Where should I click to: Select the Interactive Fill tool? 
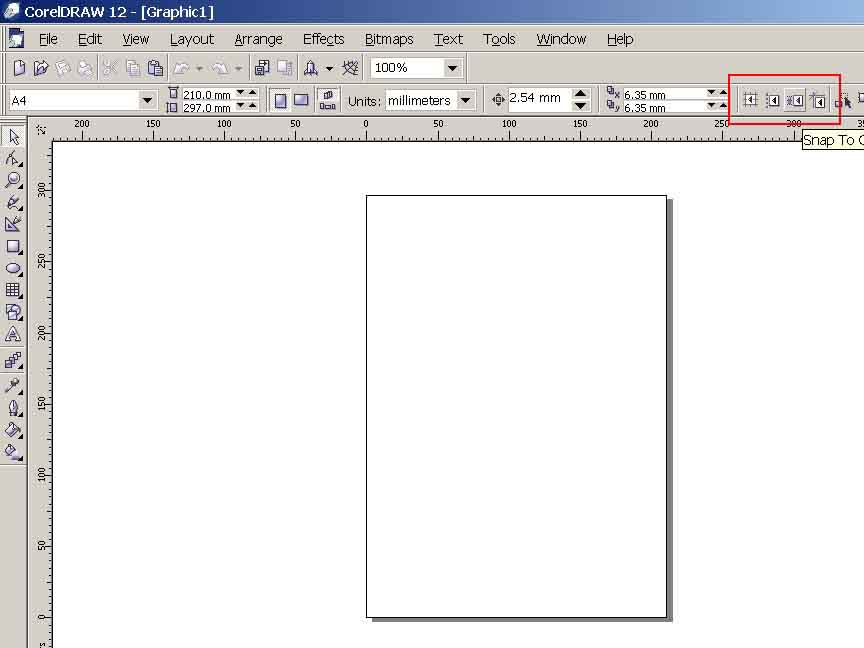point(13,452)
